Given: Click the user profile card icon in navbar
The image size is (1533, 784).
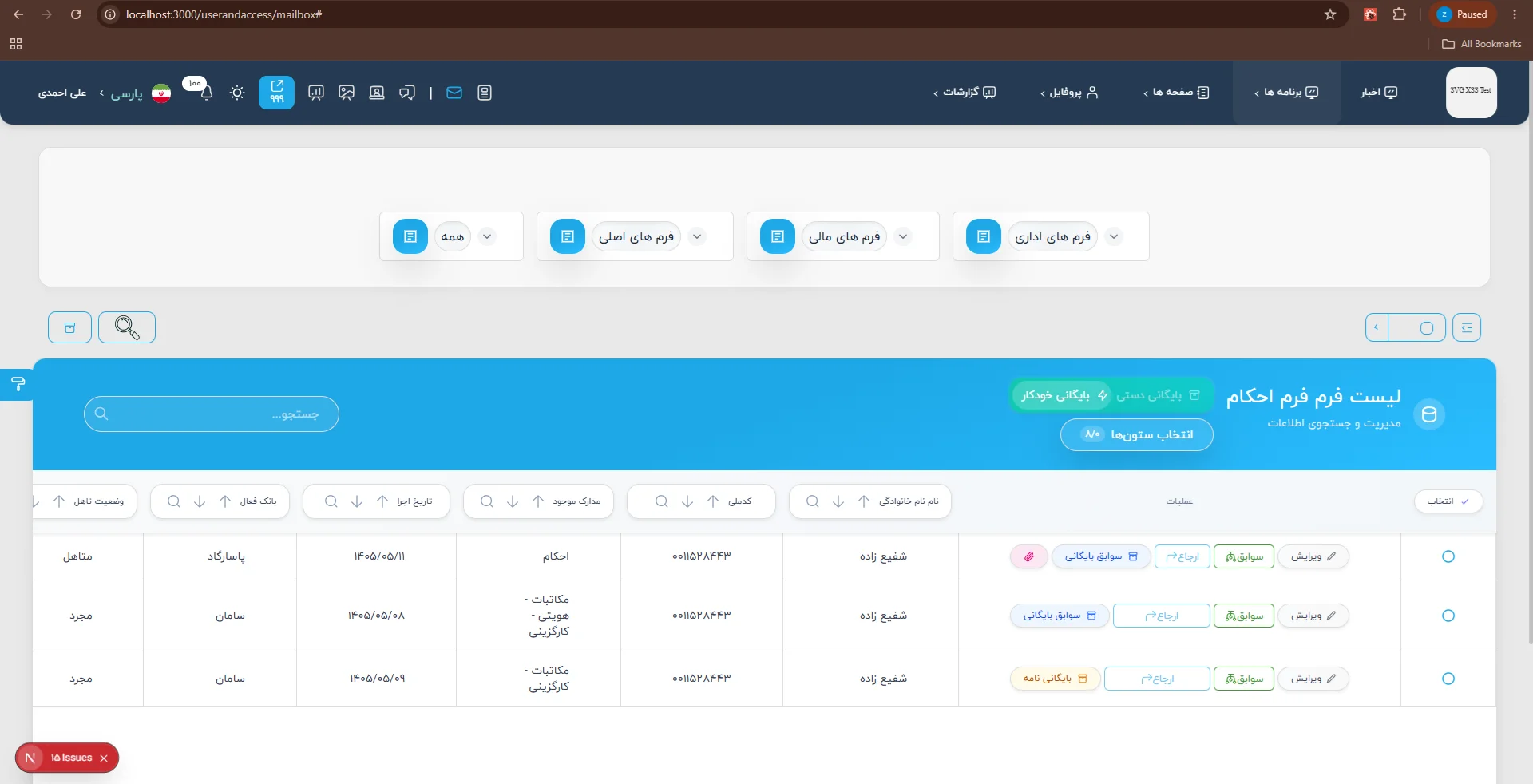Looking at the screenshot, I should (377, 93).
